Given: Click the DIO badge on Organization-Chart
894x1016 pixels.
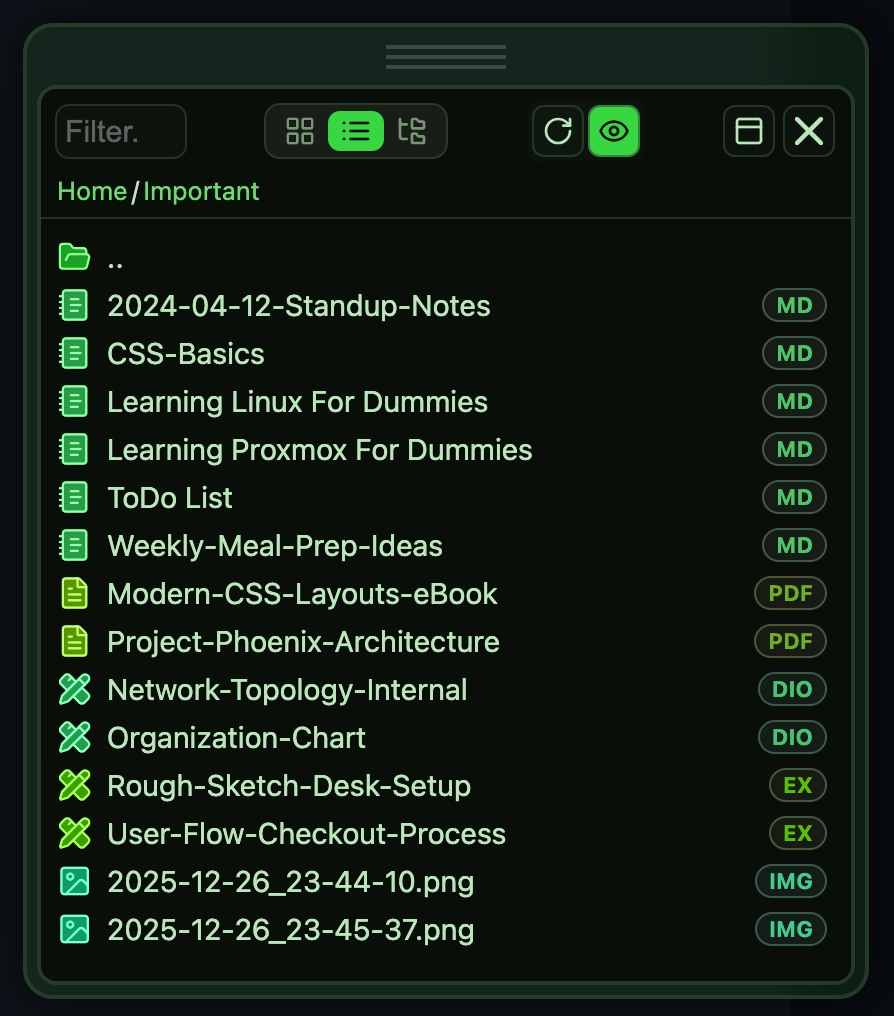Looking at the screenshot, I should (793, 738).
